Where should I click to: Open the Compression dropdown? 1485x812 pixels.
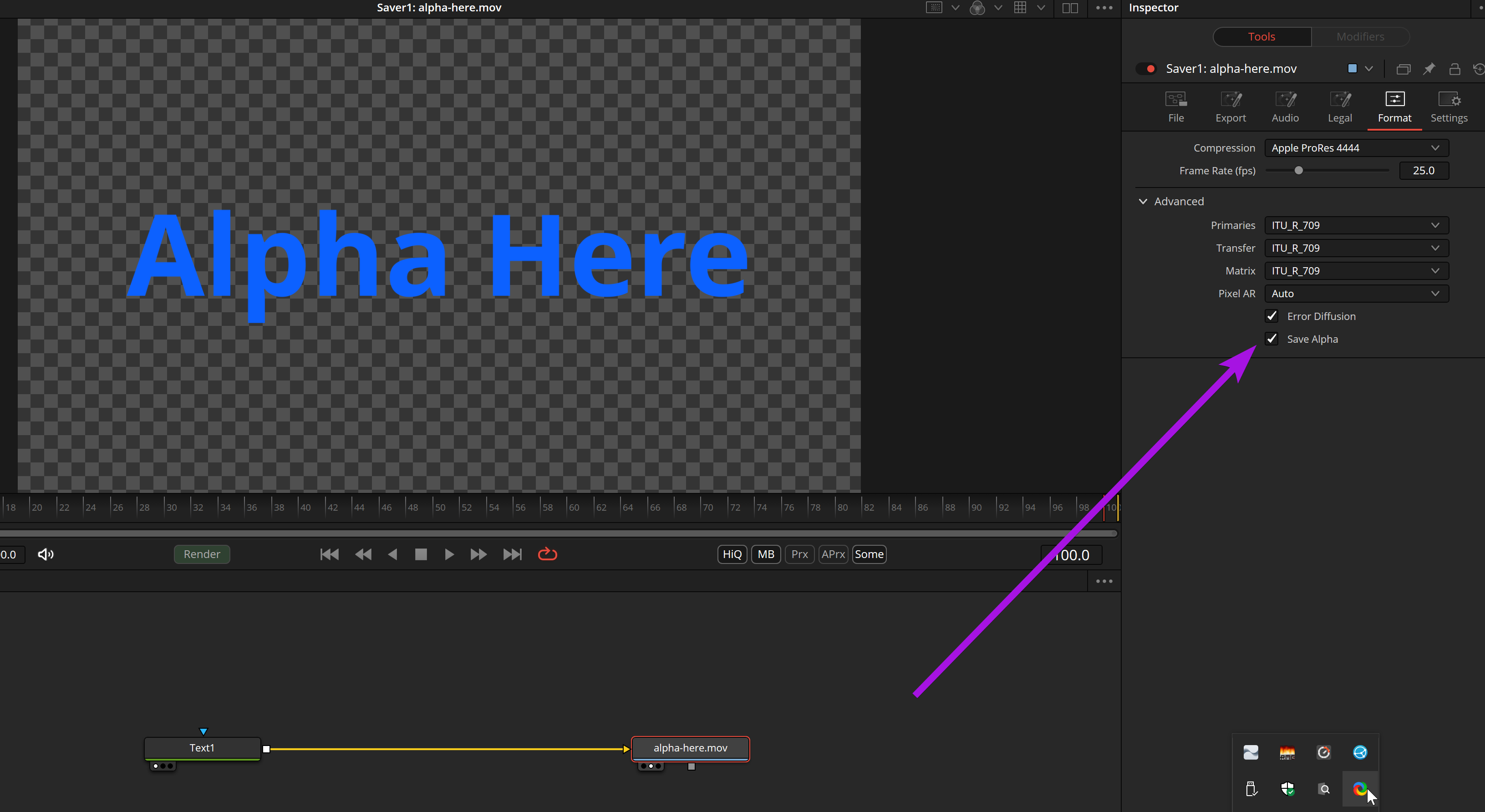click(x=1356, y=148)
